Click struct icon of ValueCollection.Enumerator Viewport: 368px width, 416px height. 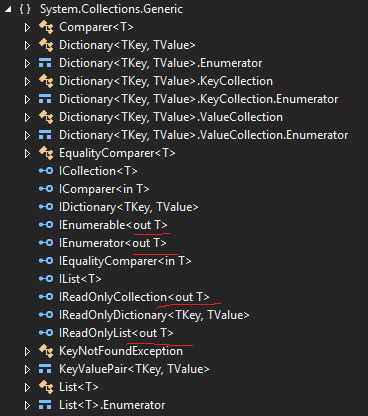pos(45,135)
